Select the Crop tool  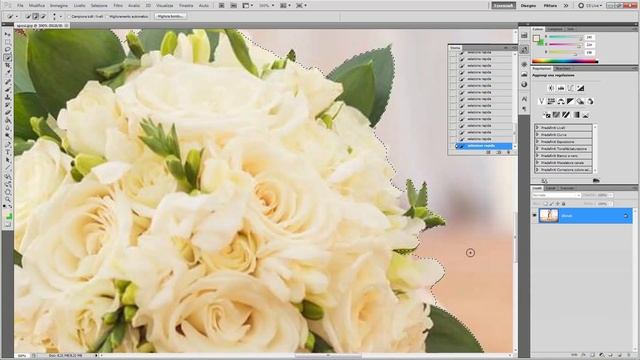click(8, 65)
